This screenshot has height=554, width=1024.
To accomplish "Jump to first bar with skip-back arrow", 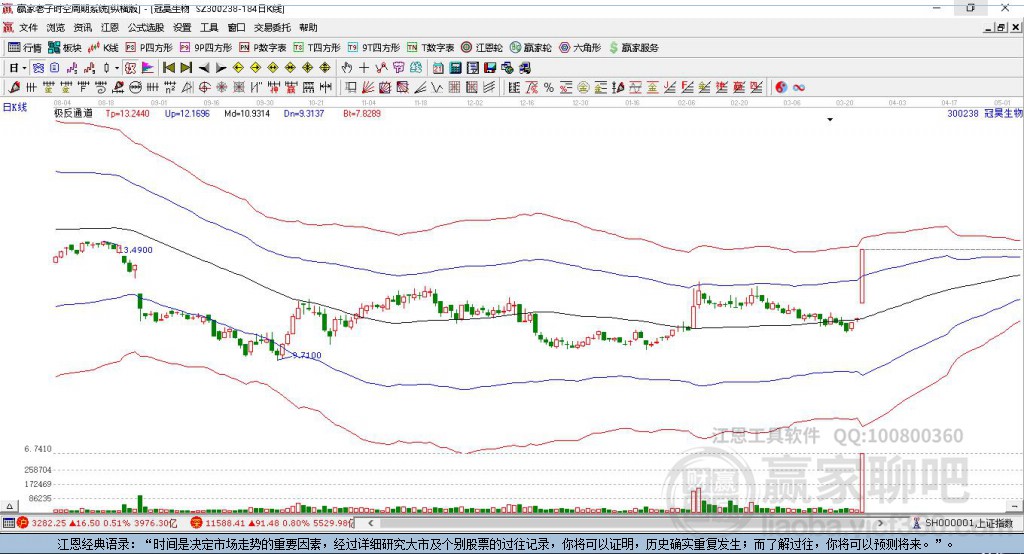I will 168,68.
